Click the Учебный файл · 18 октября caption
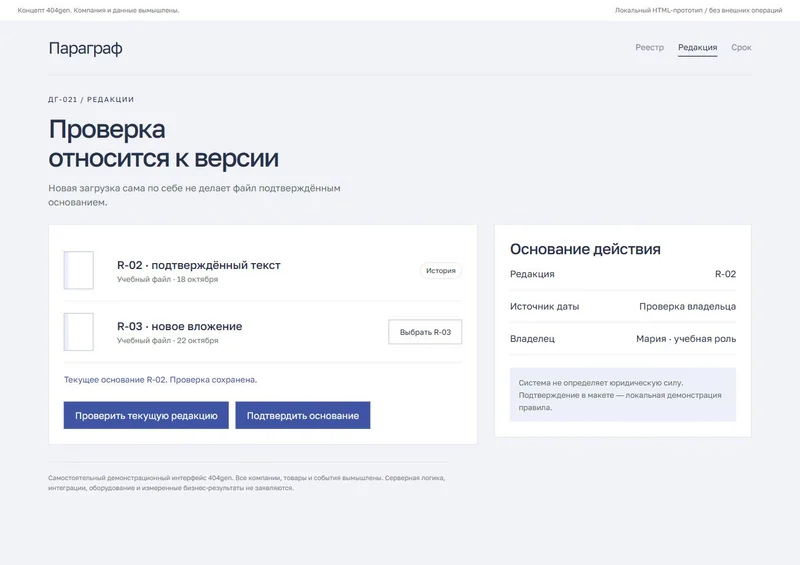This screenshot has height=565, width=800. tap(167, 279)
